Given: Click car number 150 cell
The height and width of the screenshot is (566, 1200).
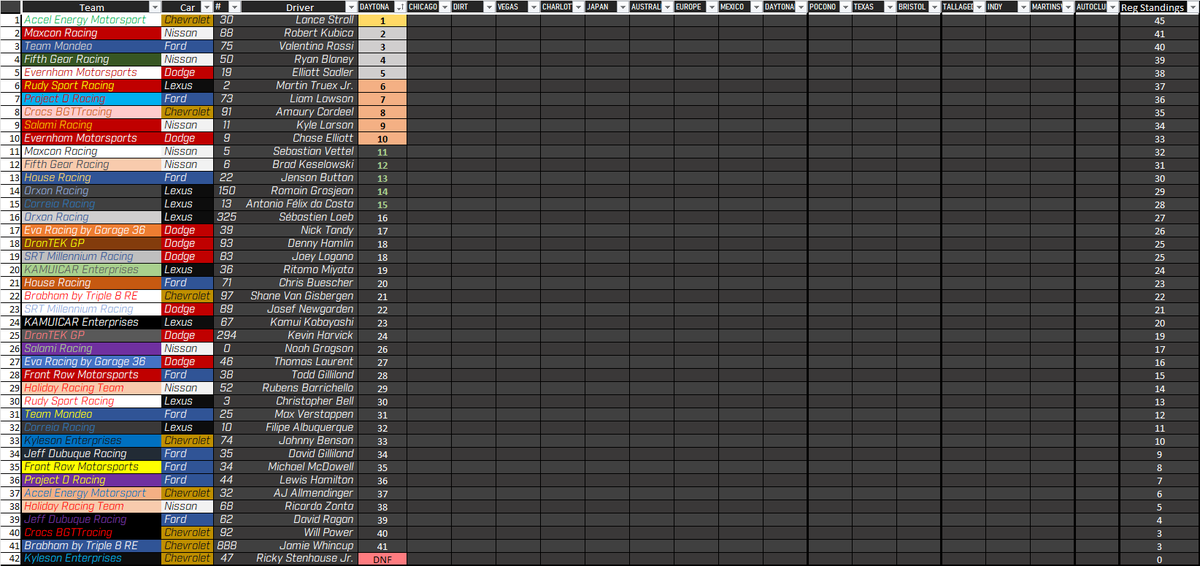Looking at the screenshot, I should (x=227, y=191).
